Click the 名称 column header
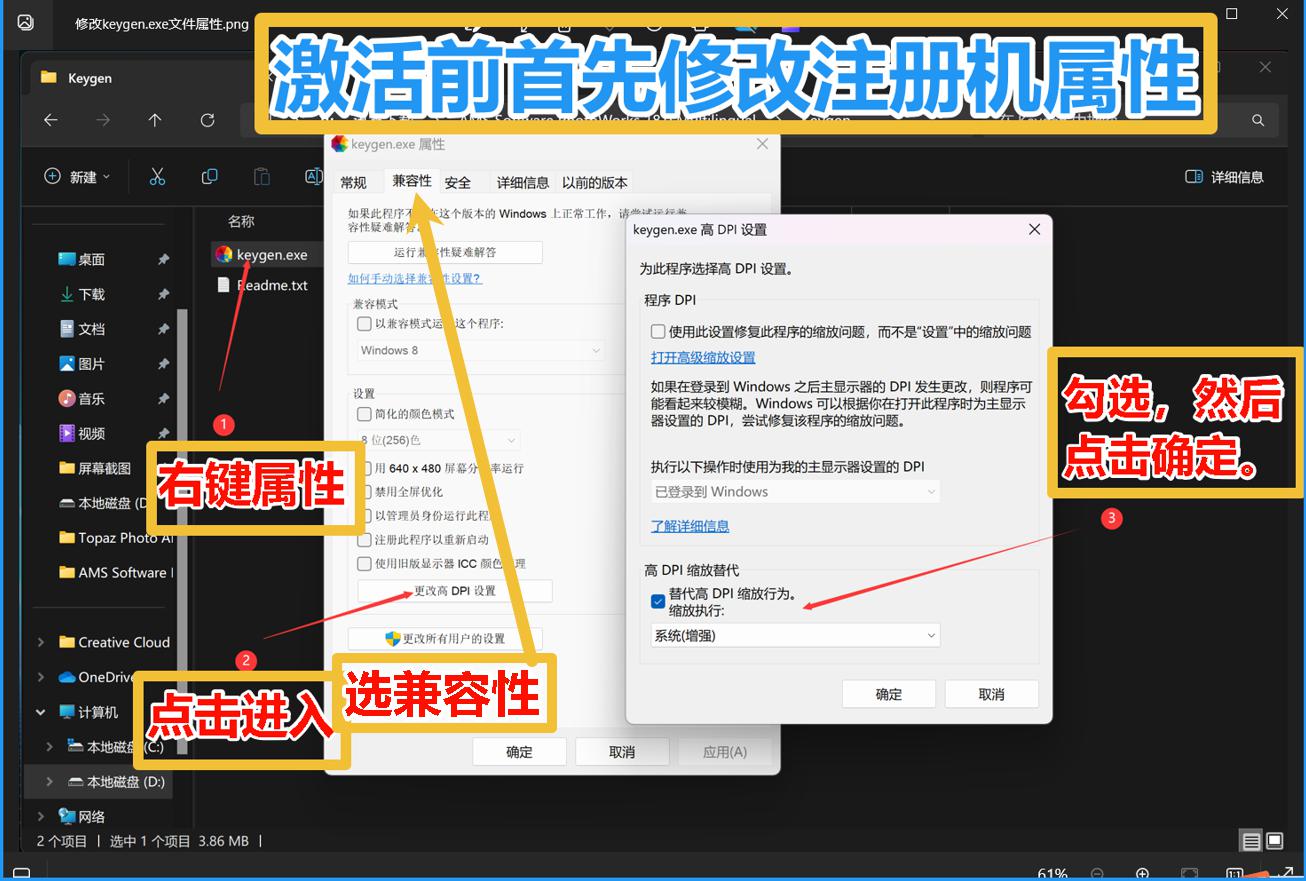This screenshot has height=881, width=1306. point(241,221)
